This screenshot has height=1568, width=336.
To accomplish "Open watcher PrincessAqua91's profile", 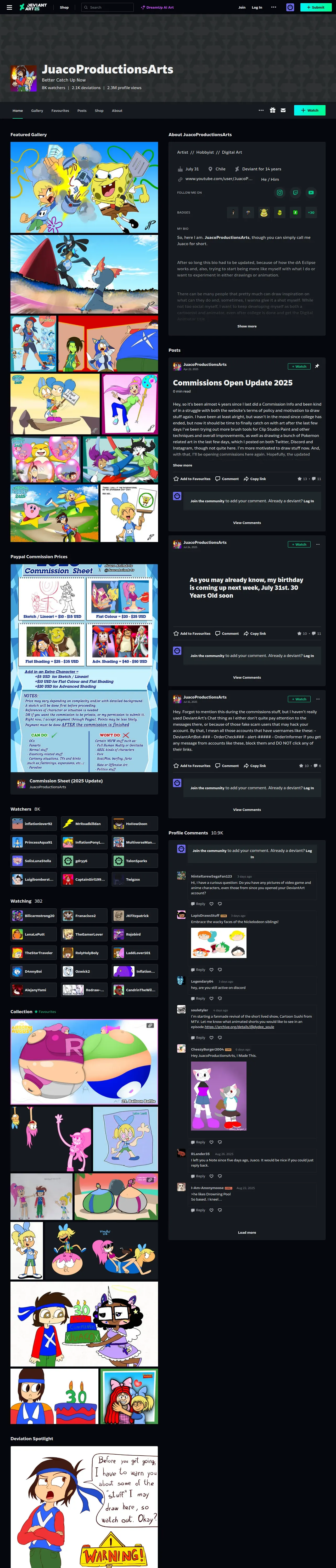I will point(33,843).
